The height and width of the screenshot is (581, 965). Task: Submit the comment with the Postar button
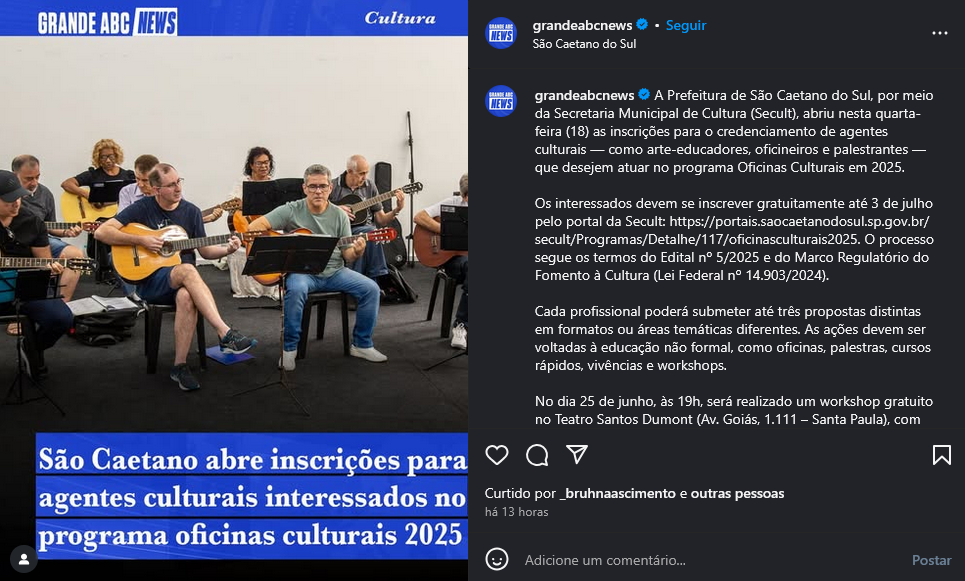(x=931, y=560)
